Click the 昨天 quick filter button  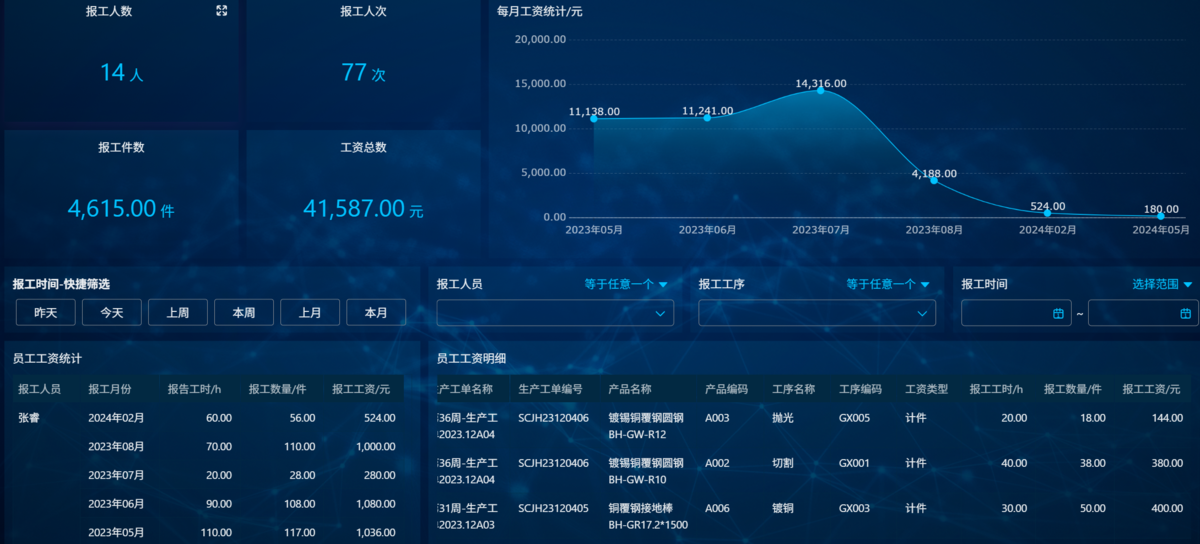point(46,313)
